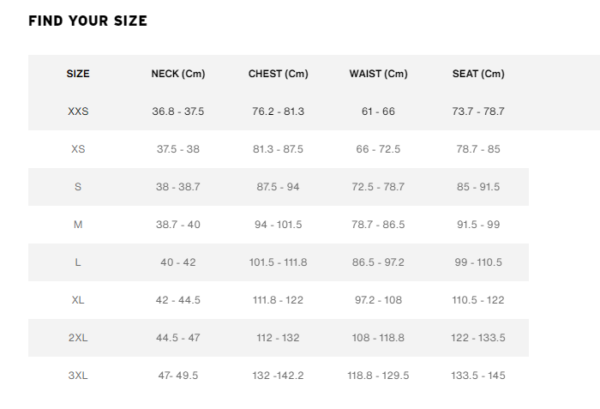Click the 3XL size row label
Screen dimensions: 600x409
tap(78, 375)
